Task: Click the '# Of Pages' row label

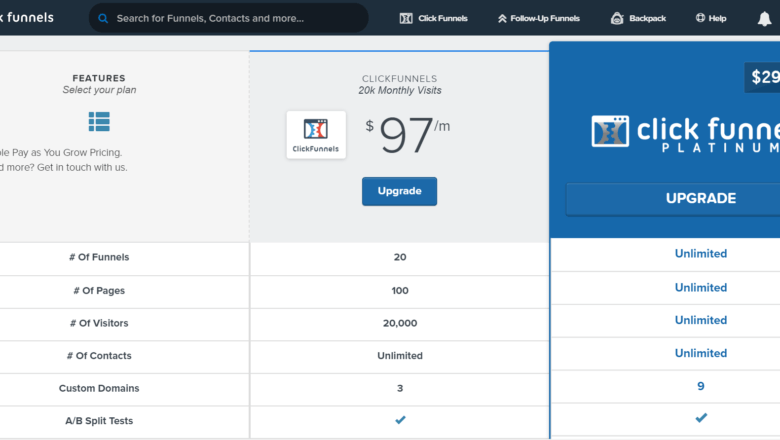Action: (99, 290)
